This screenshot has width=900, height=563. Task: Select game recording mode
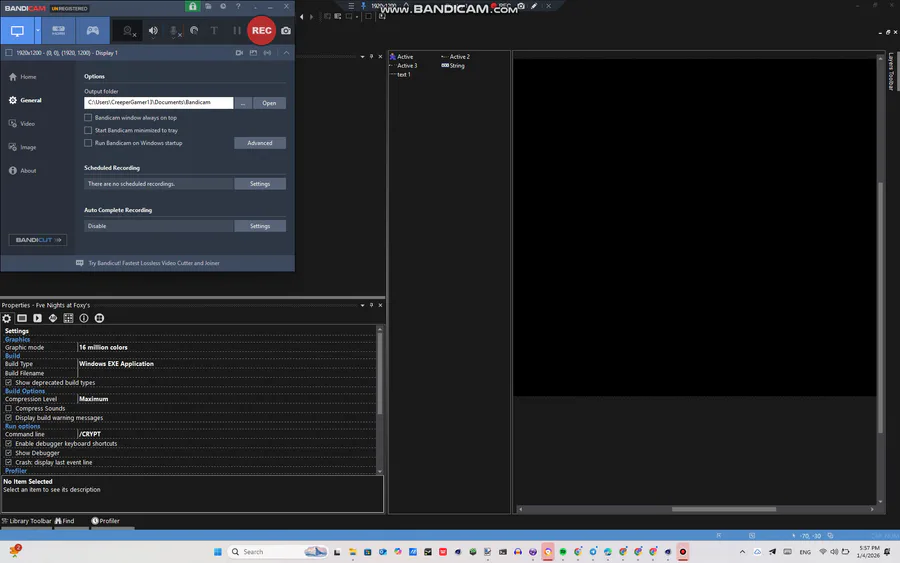[92, 31]
